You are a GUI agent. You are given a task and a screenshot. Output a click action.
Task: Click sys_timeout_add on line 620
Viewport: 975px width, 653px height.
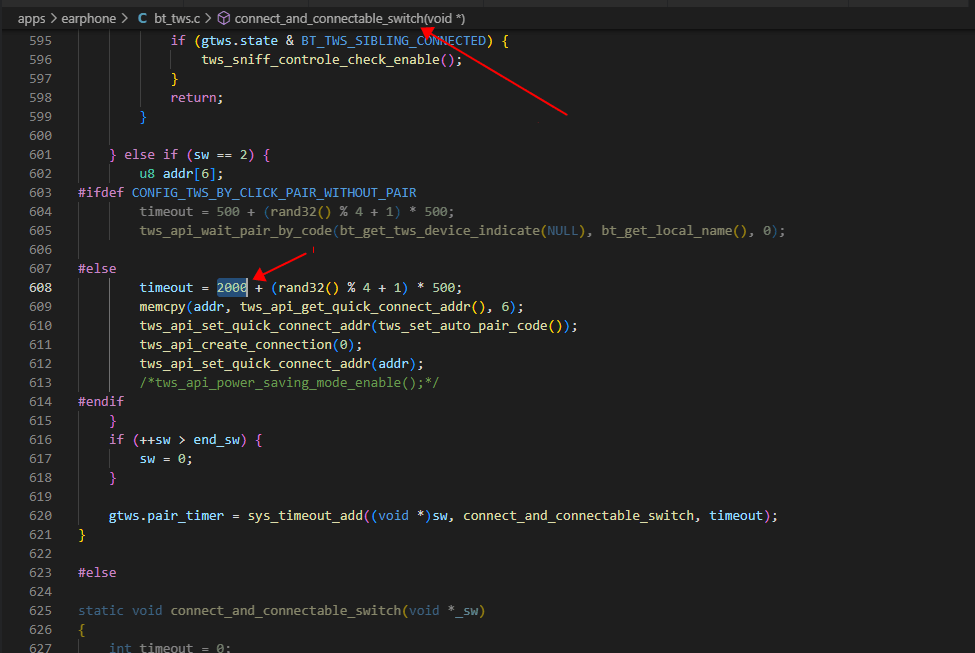(305, 516)
